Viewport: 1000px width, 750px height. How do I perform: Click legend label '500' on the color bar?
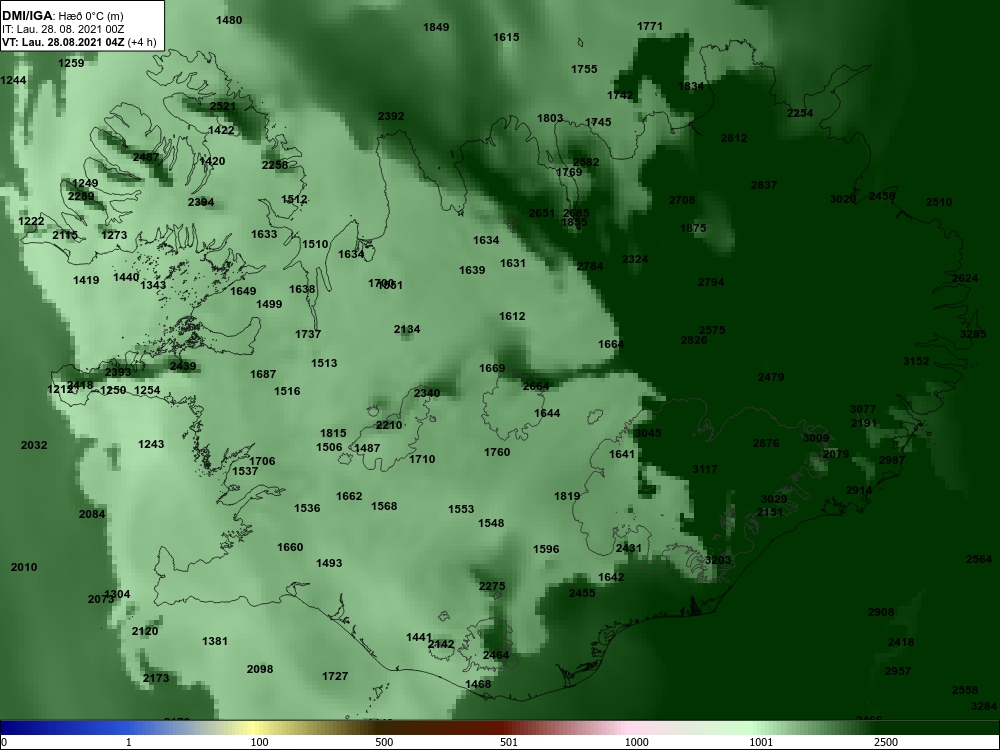click(384, 742)
